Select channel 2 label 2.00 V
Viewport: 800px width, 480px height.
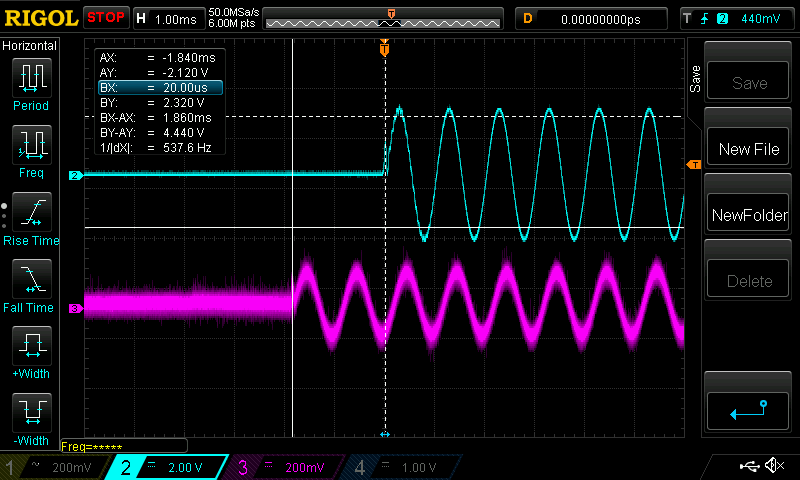pos(185,467)
